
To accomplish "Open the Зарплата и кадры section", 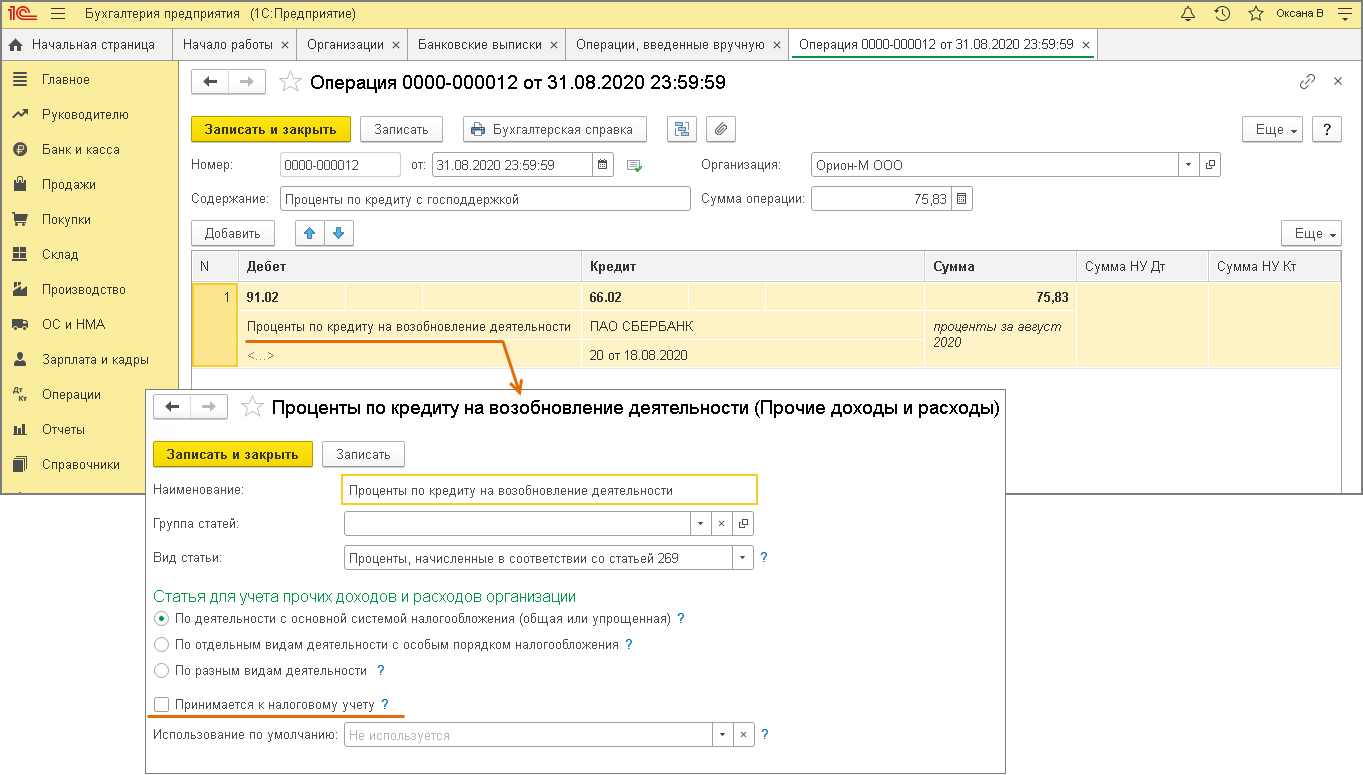I will [x=95, y=360].
